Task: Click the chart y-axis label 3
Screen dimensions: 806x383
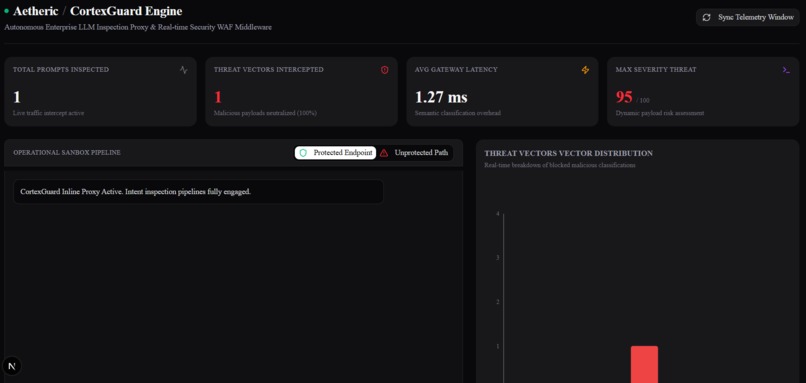Action: [498, 258]
